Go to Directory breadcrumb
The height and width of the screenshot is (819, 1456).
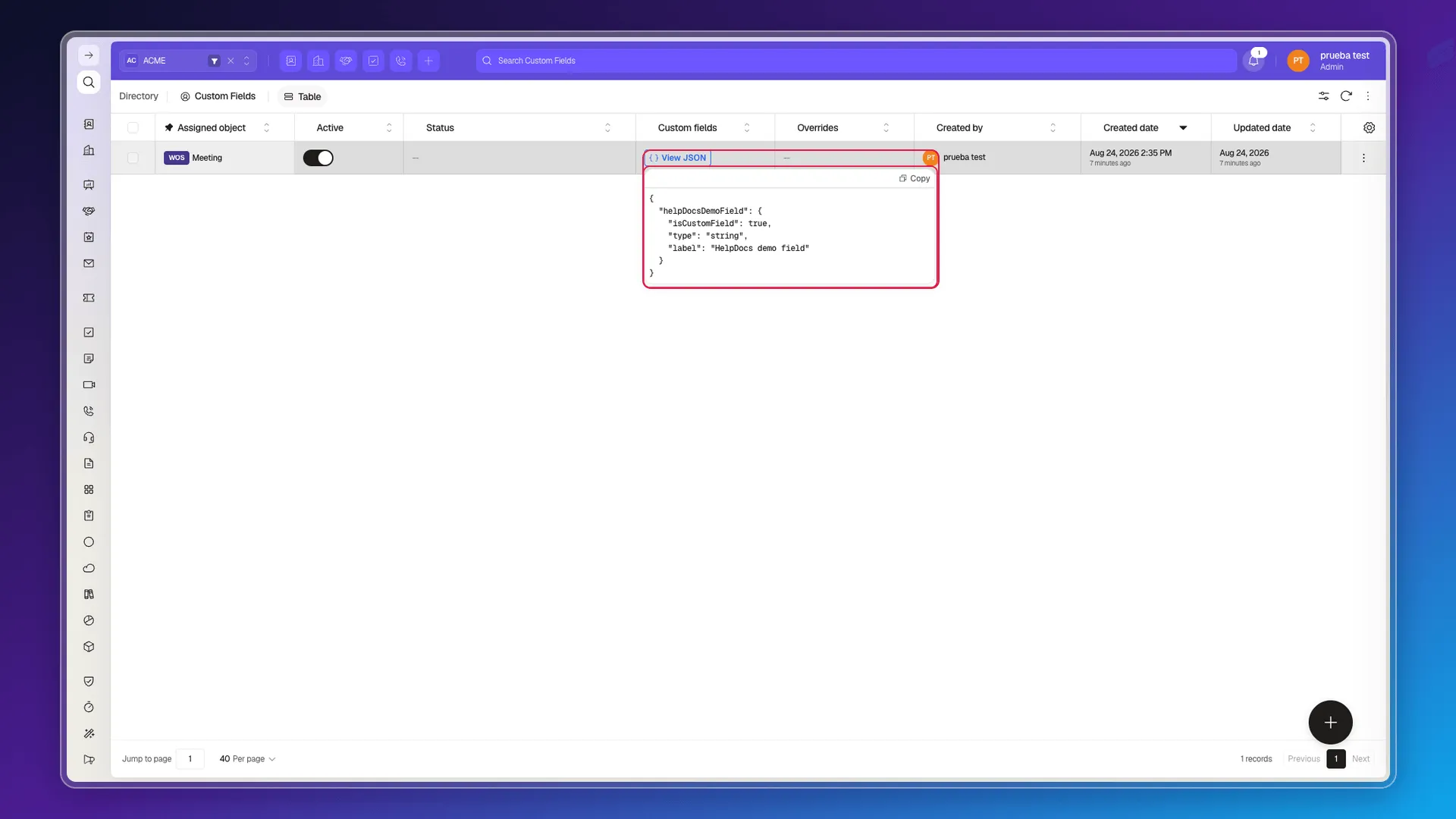(x=139, y=96)
